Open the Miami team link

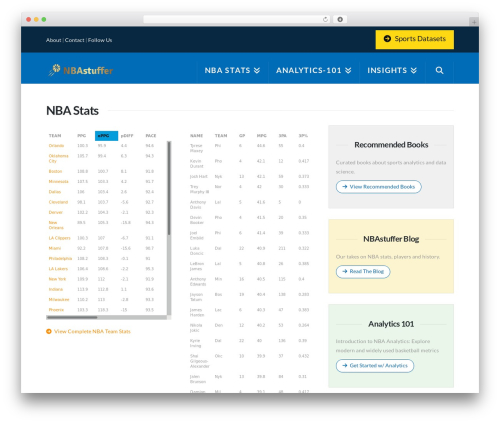click(55, 248)
